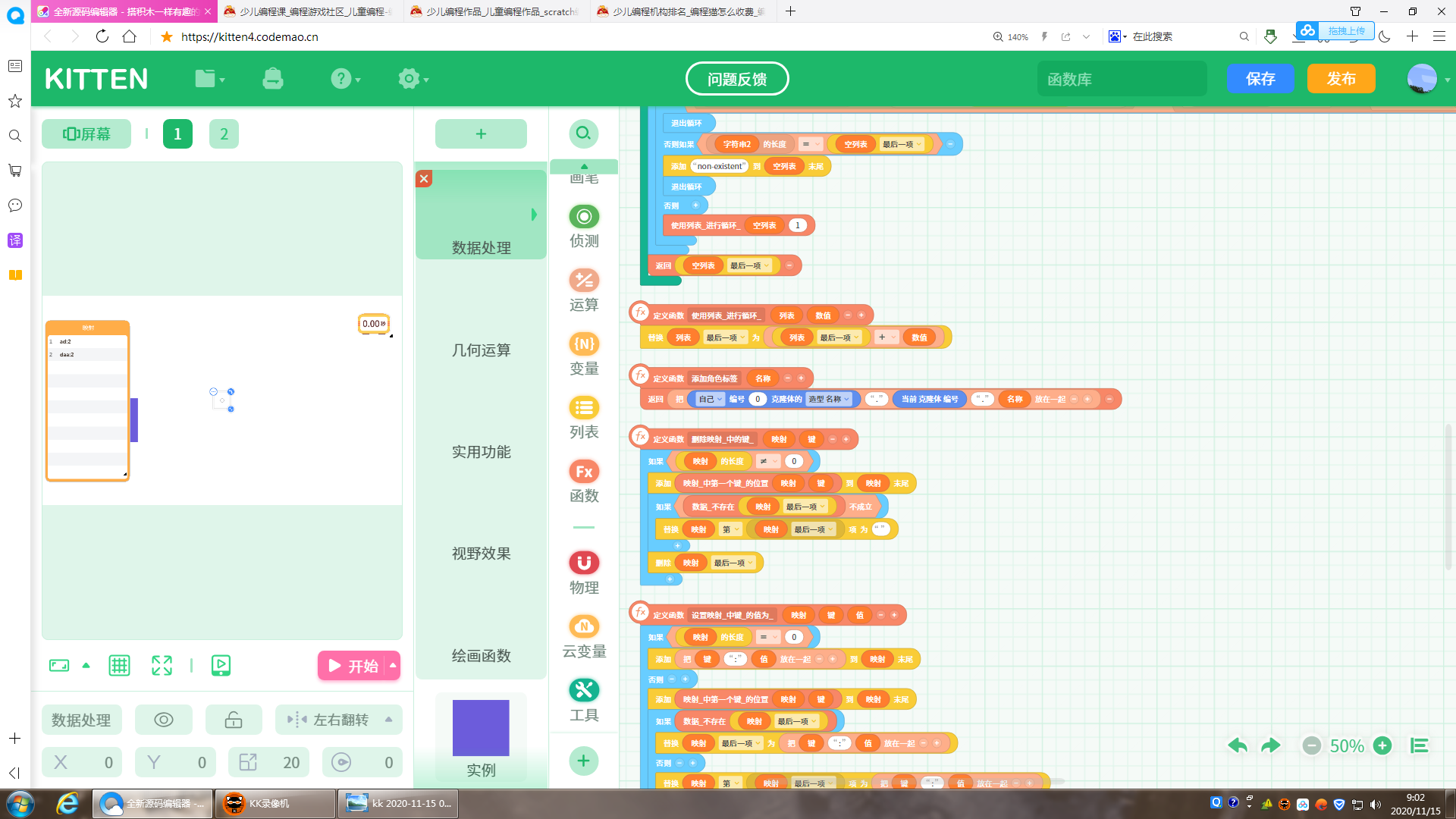Open the file folder dropdown menu
The image size is (1456, 819).
209,78
